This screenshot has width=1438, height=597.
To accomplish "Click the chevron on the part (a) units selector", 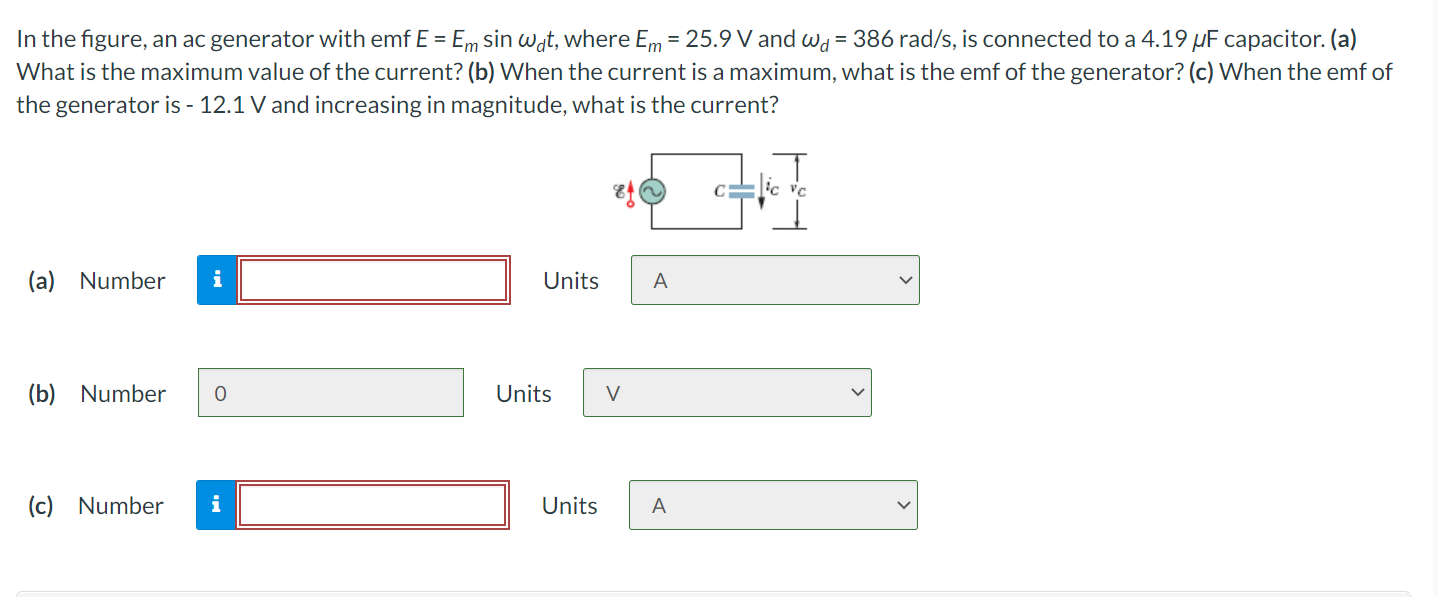I will (x=905, y=280).
